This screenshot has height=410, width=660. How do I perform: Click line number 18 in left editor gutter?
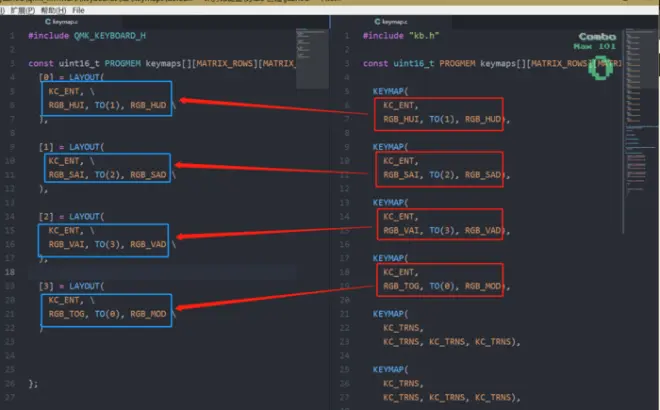(10, 272)
